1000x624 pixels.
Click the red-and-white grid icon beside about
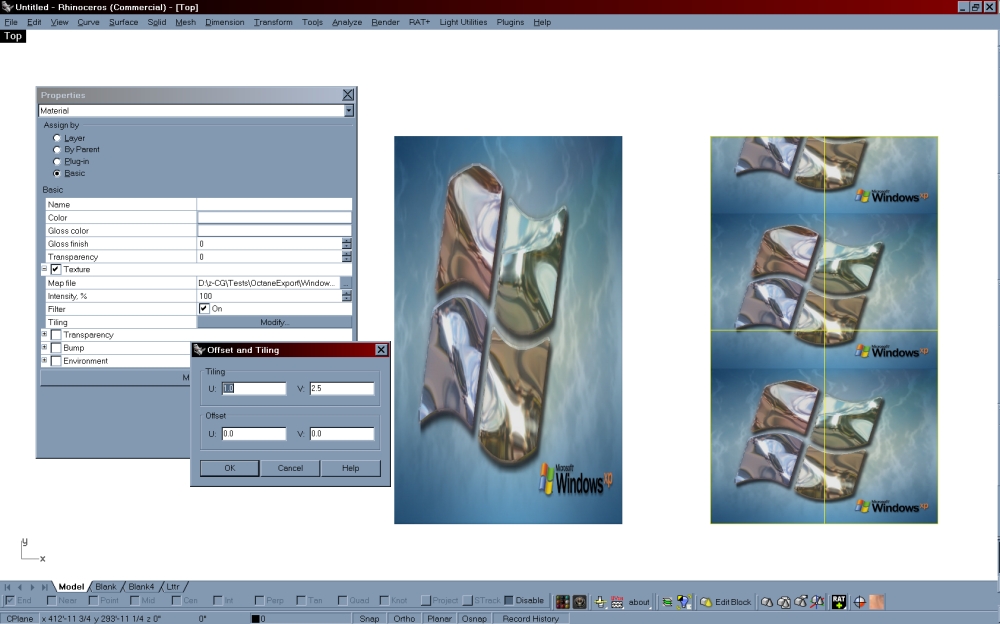point(617,602)
